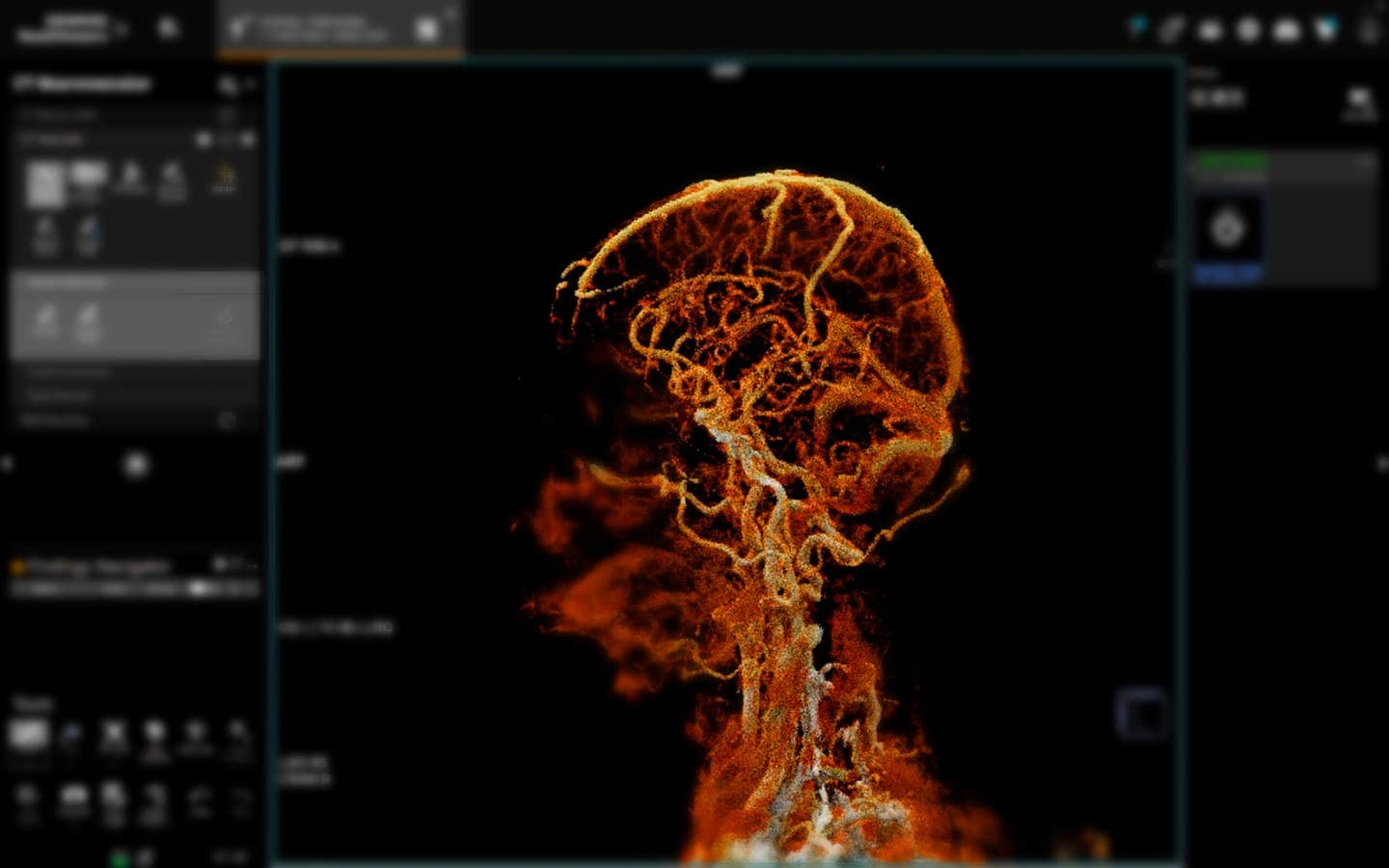Viewport: 1389px width, 868px height.
Task: Select the first white-highlighted workflow step icon
Action: [x=45, y=183]
